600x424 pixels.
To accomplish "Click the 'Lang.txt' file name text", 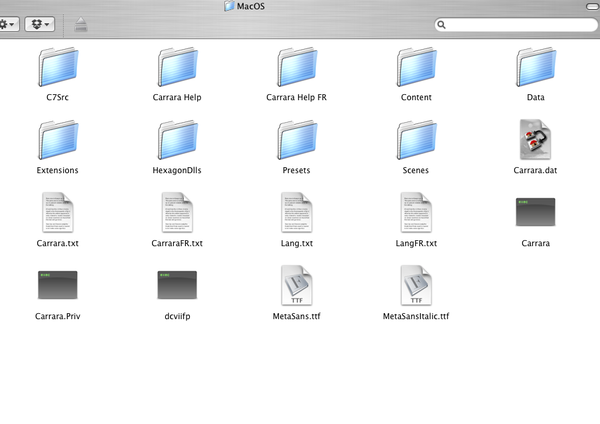I will tap(297, 243).
